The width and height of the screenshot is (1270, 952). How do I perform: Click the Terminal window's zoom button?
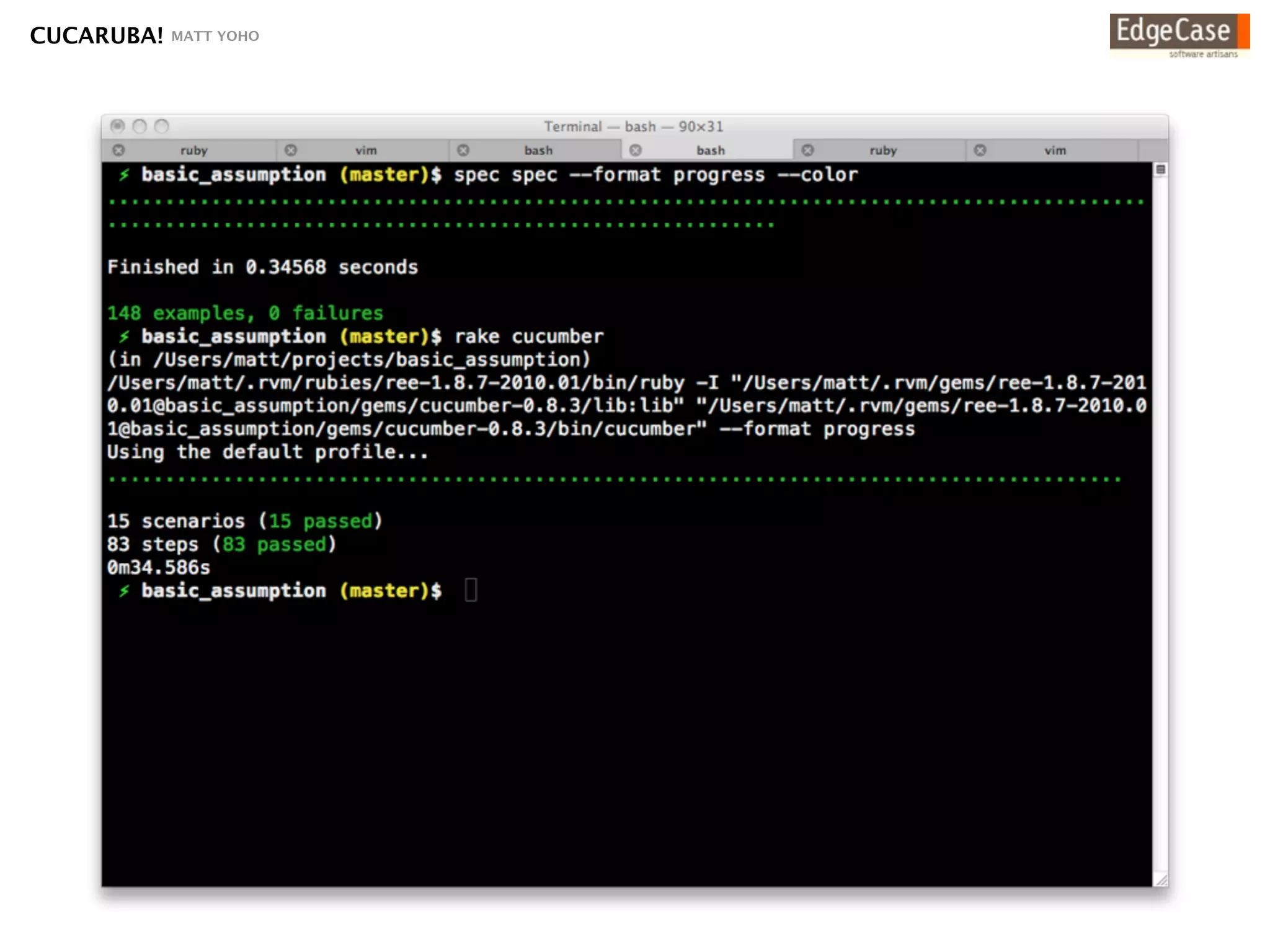point(162,126)
